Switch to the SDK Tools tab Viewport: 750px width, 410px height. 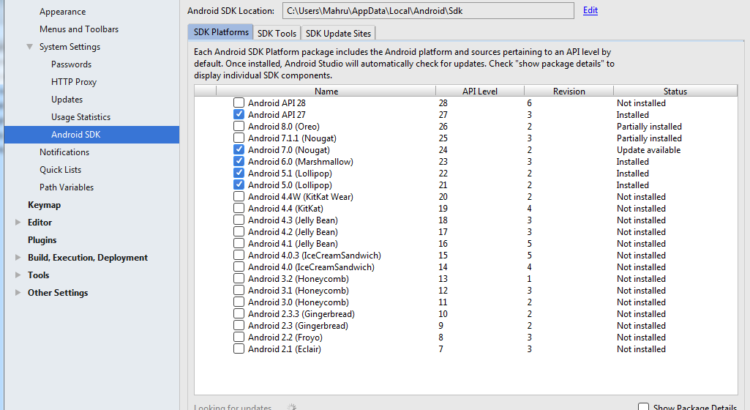tap(277, 33)
